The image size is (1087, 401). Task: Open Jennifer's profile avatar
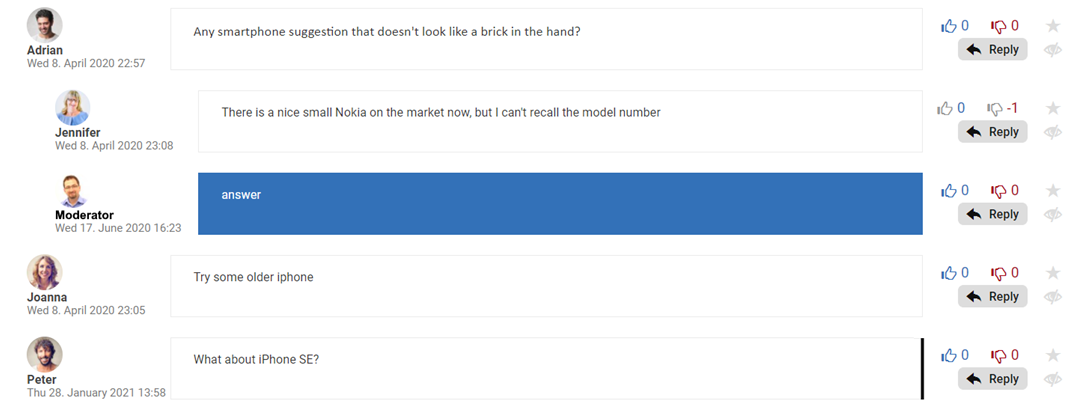coord(72,107)
